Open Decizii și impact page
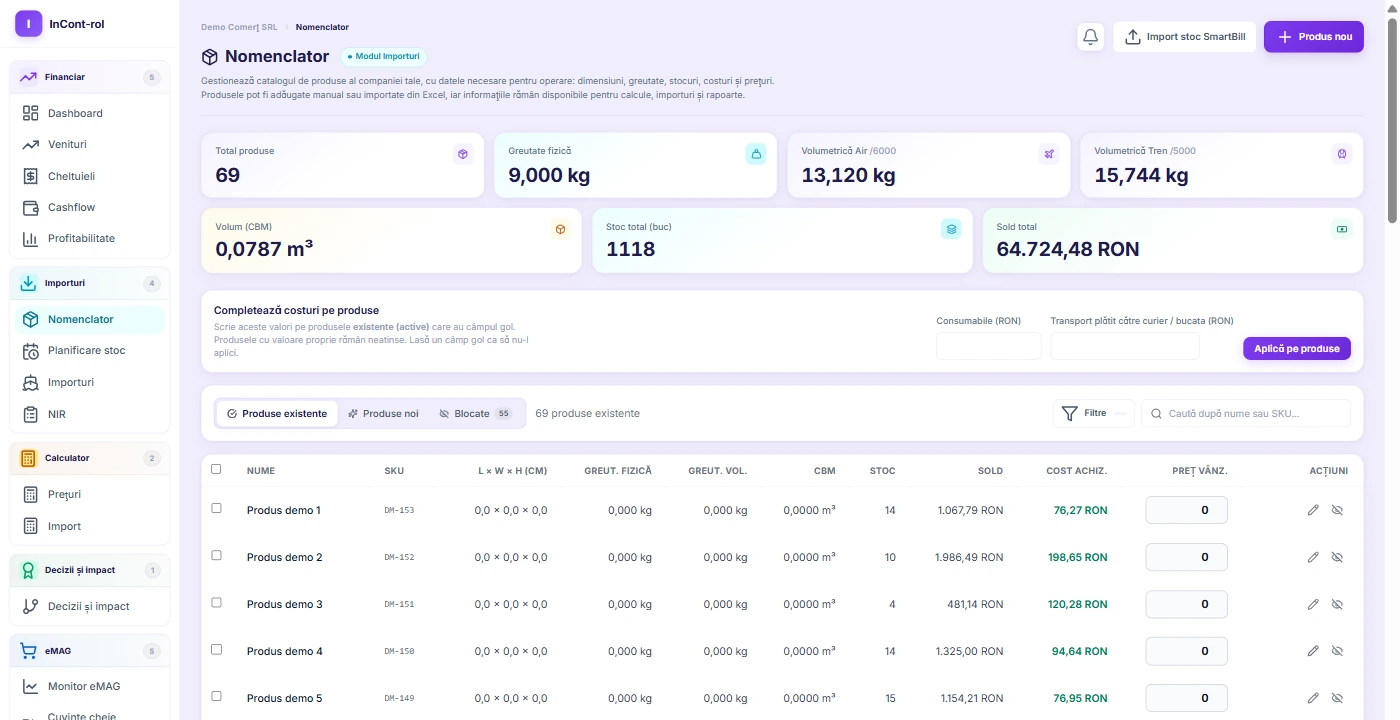This screenshot has width=1400, height=720. click(90, 606)
